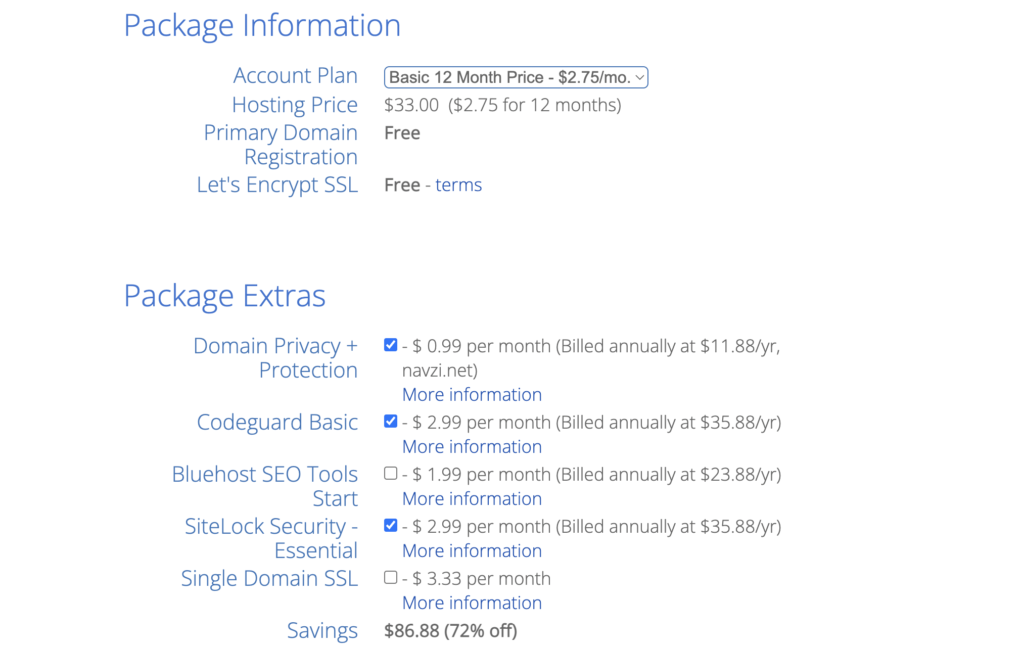Screen dimensions: 1024x648
Task: Click the SiteLock Security - Essential label
Action: 271,538
